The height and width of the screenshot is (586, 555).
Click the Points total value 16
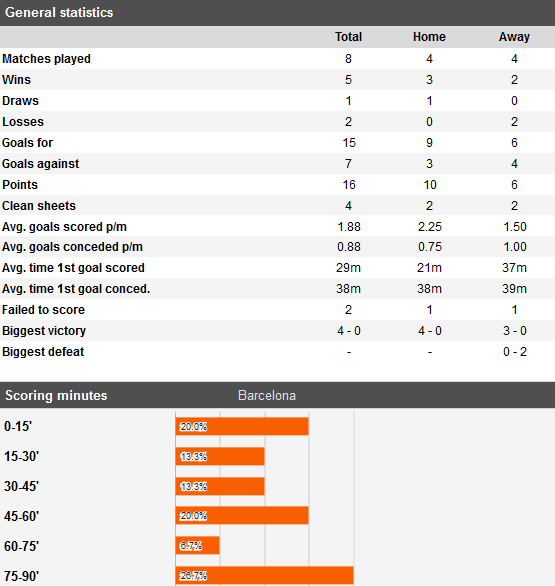coord(349,185)
